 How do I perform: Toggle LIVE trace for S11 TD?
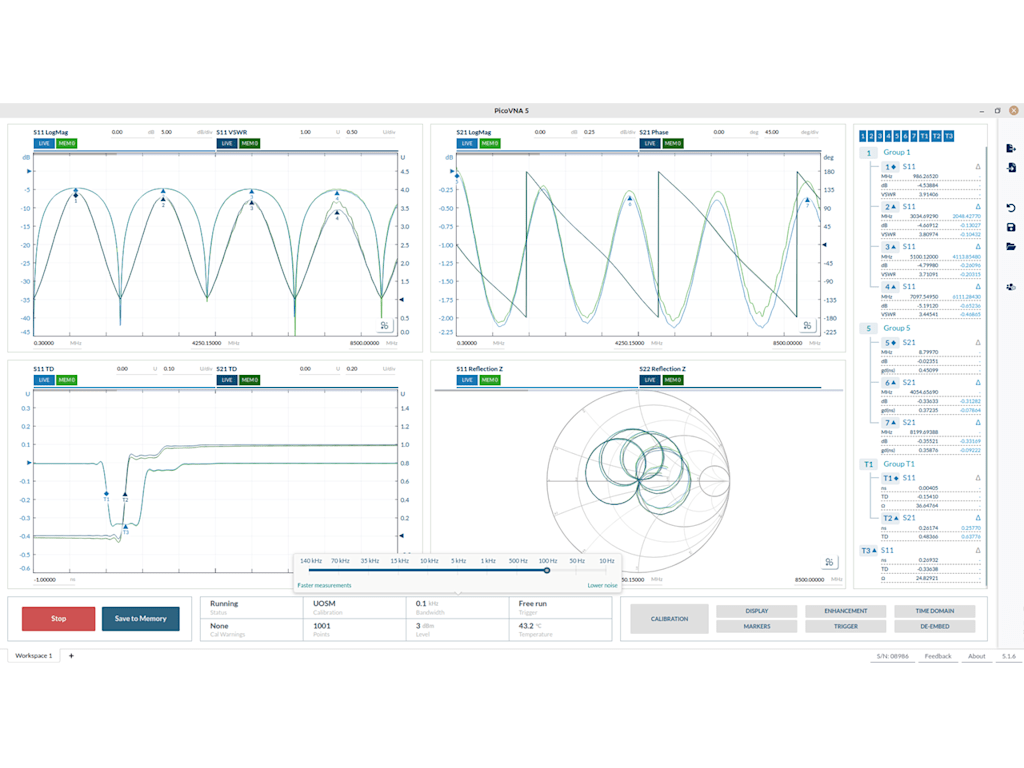[x=44, y=380]
